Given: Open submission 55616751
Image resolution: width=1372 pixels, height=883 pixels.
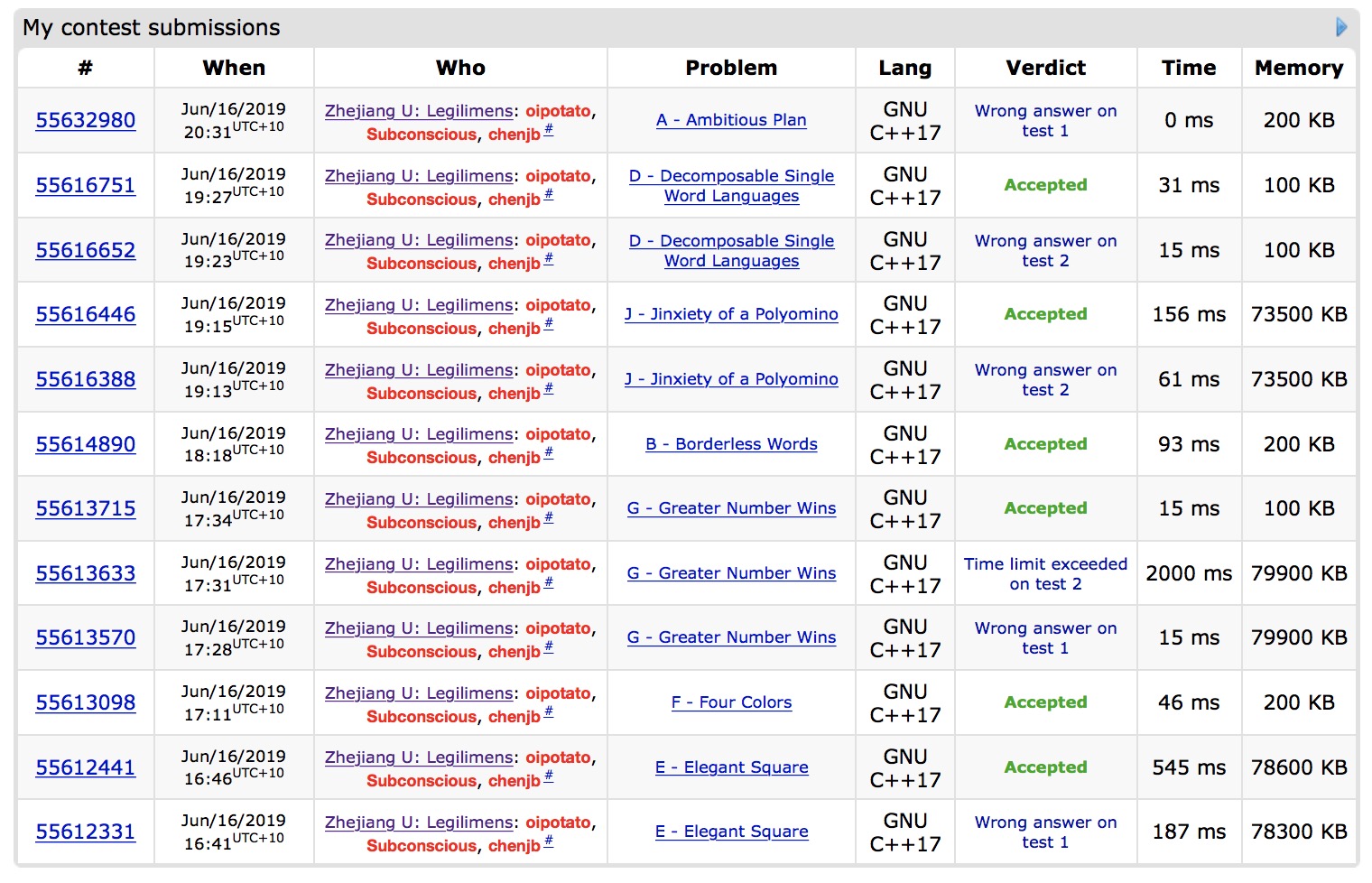Looking at the screenshot, I should (x=86, y=185).
